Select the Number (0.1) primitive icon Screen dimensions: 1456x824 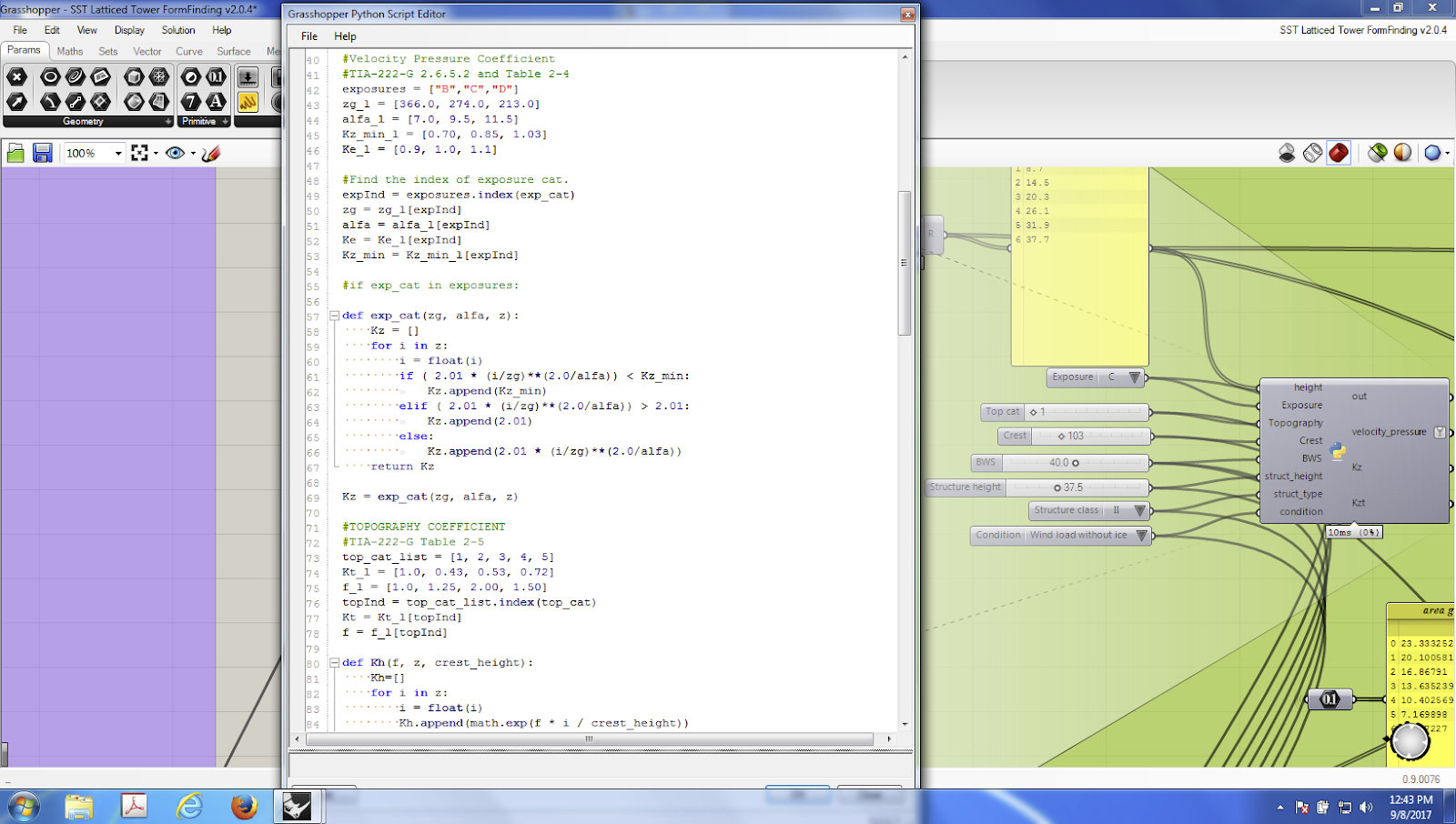217,76
